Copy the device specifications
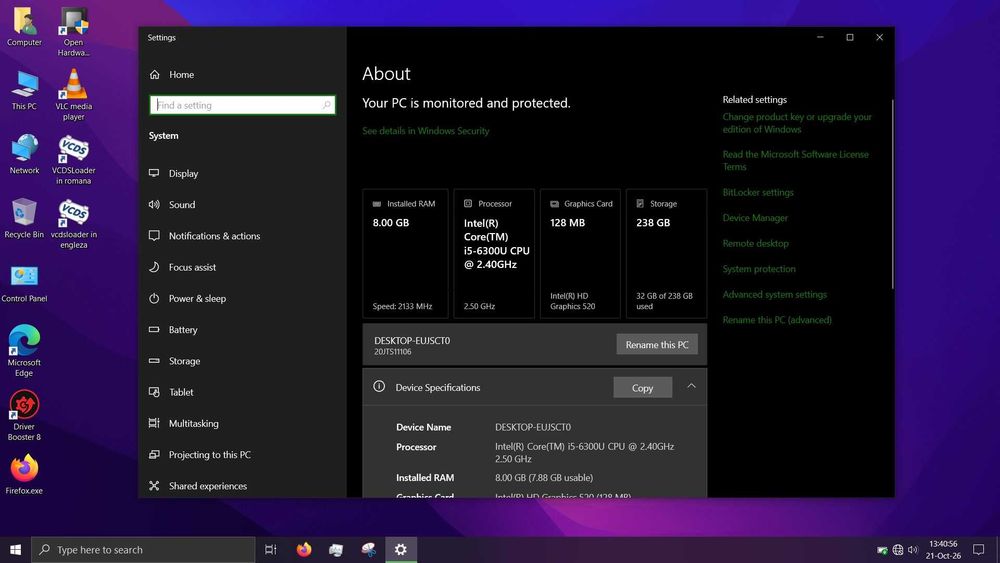 click(x=642, y=388)
